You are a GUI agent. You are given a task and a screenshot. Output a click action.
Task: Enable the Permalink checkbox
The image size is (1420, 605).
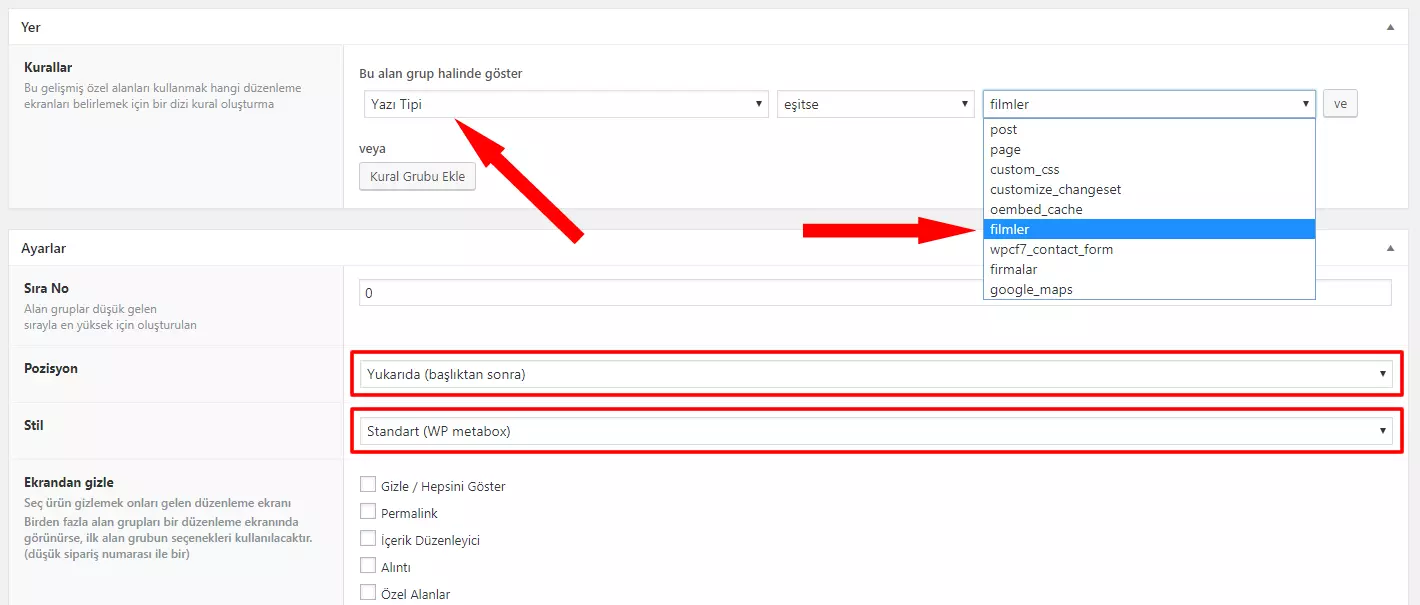click(368, 512)
